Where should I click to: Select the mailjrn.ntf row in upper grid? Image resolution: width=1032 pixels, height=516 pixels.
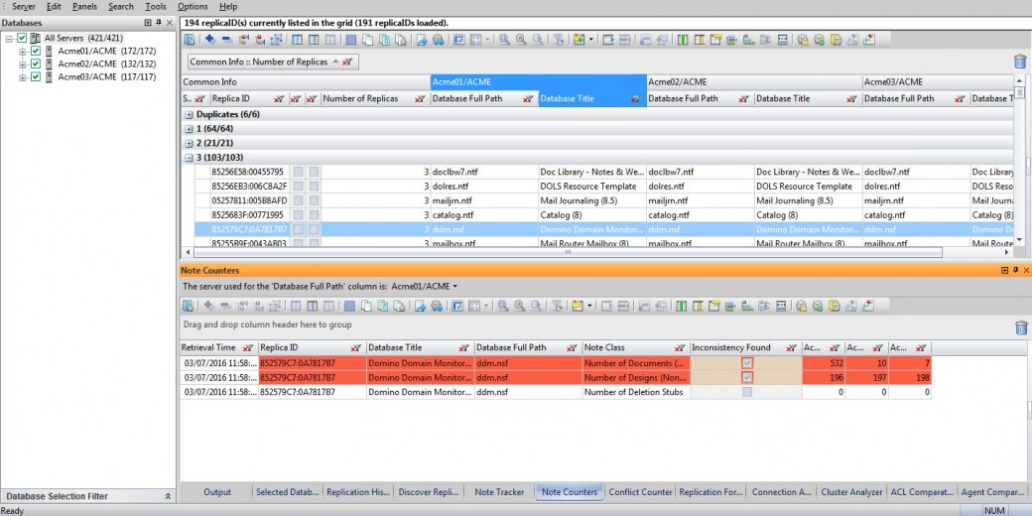tap(603, 201)
